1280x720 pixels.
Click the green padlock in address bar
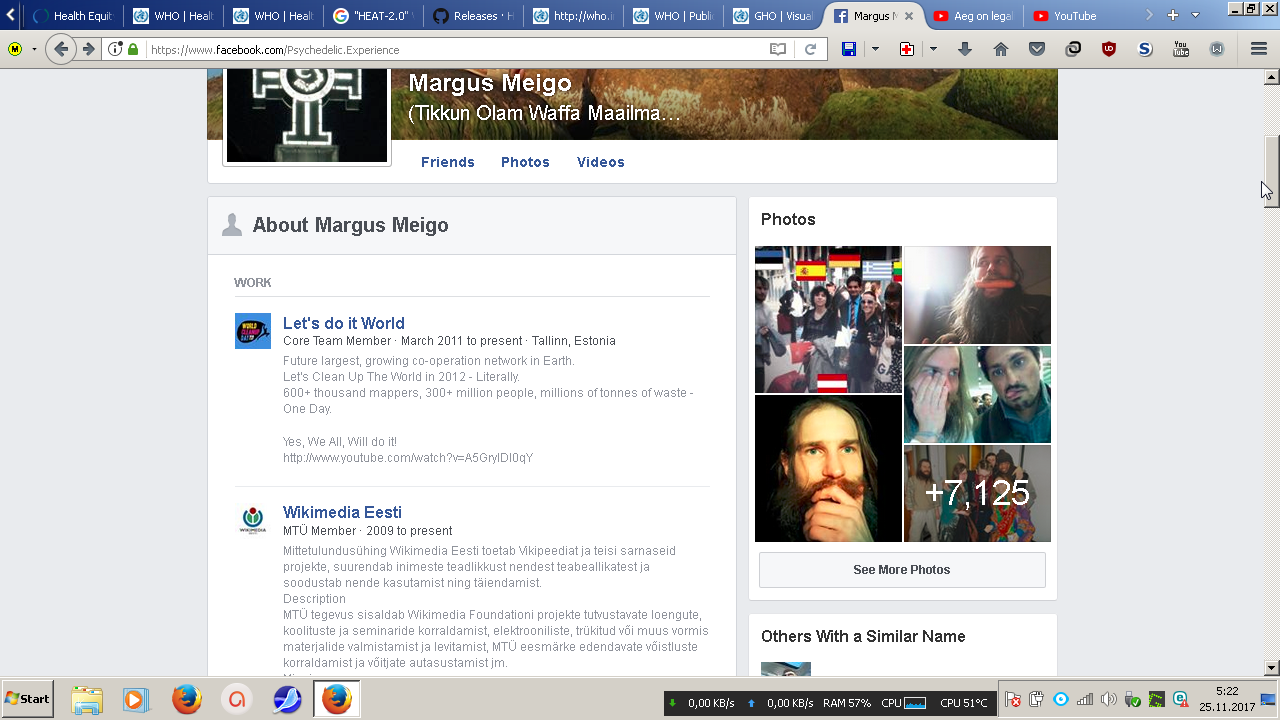tap(133, 49)
